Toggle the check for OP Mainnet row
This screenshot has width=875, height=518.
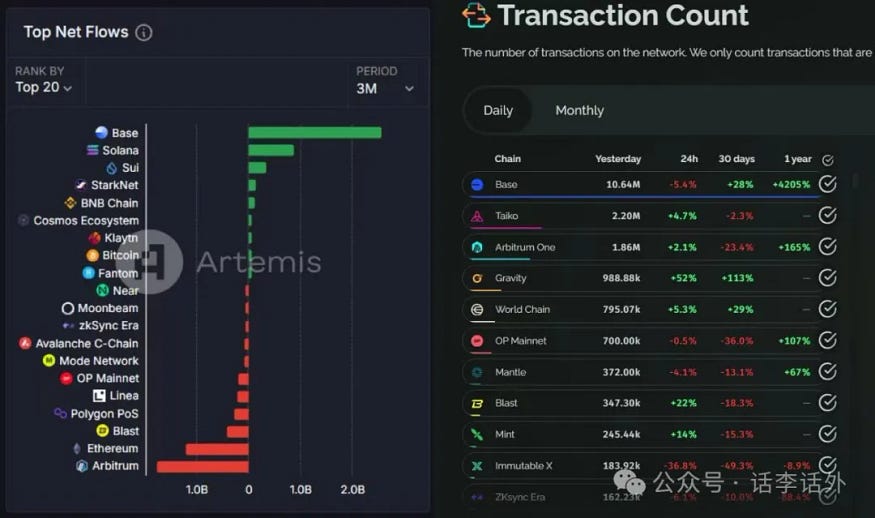click(828, 340)
